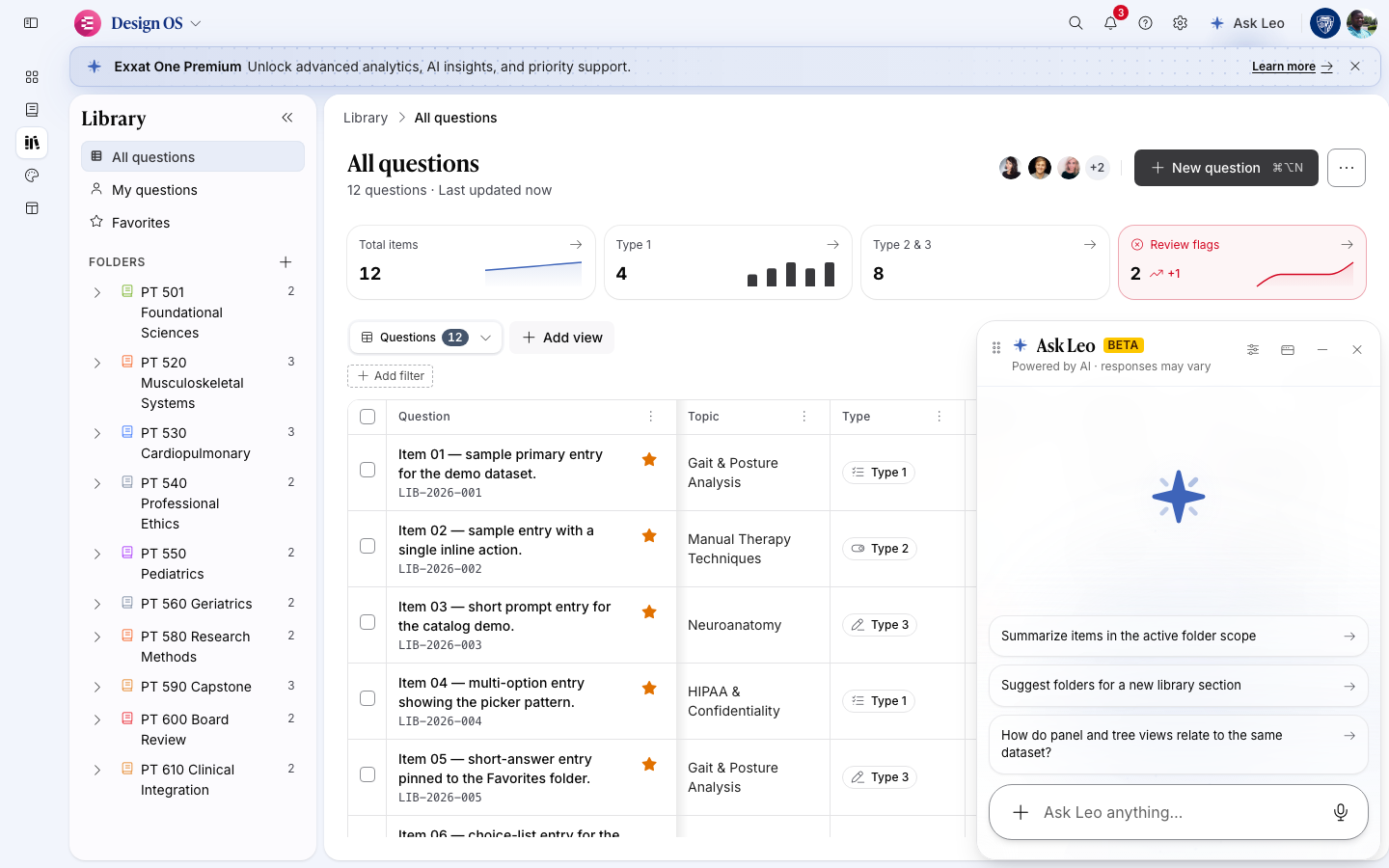Click the search magnifier icon
Viewport: 1389px width, 868px height.
[x=1076, y=23]
